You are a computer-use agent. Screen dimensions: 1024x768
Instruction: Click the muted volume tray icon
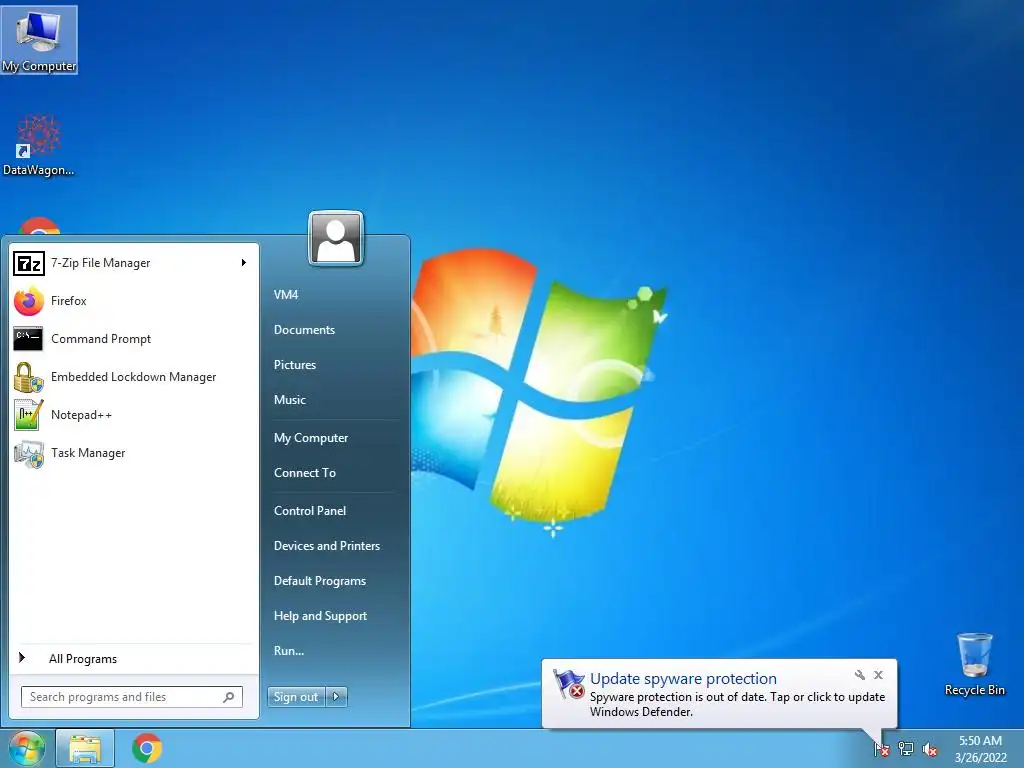(x=930, y=749)
